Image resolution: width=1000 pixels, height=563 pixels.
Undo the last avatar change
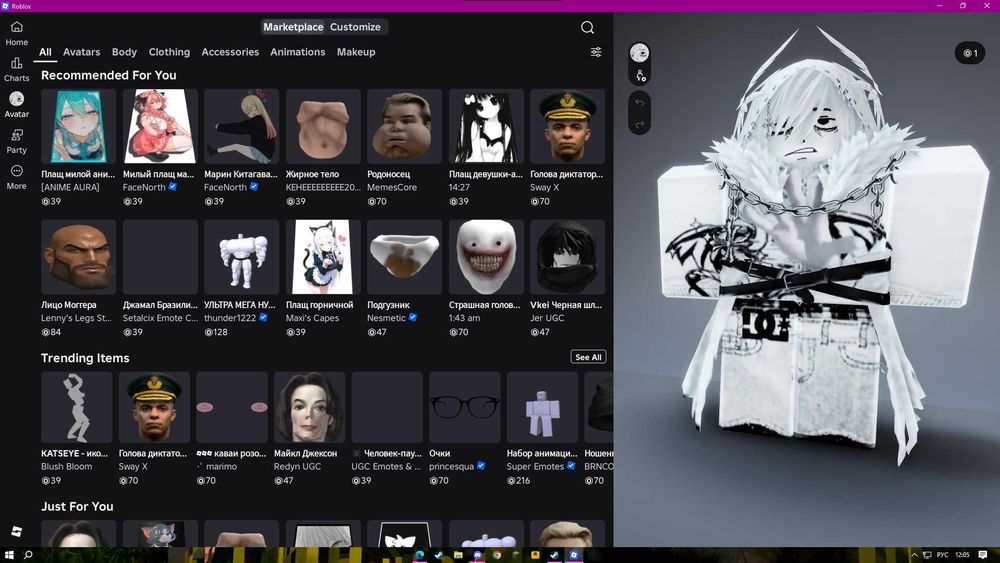(x=640, y=103)
